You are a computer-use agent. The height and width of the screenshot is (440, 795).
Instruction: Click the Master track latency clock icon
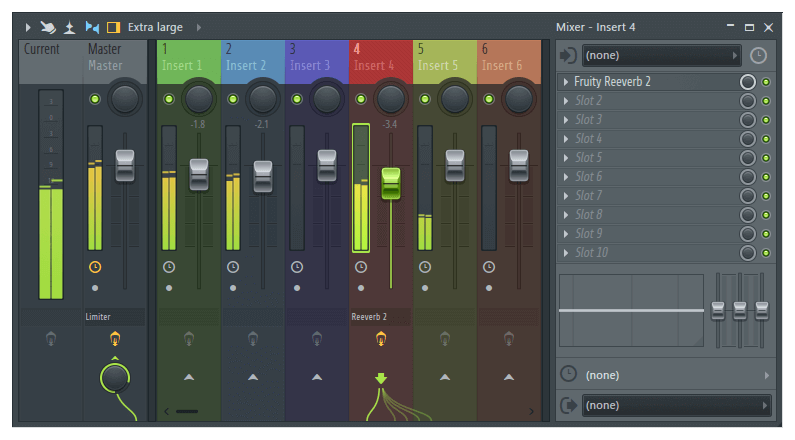[x=95, y=267]
